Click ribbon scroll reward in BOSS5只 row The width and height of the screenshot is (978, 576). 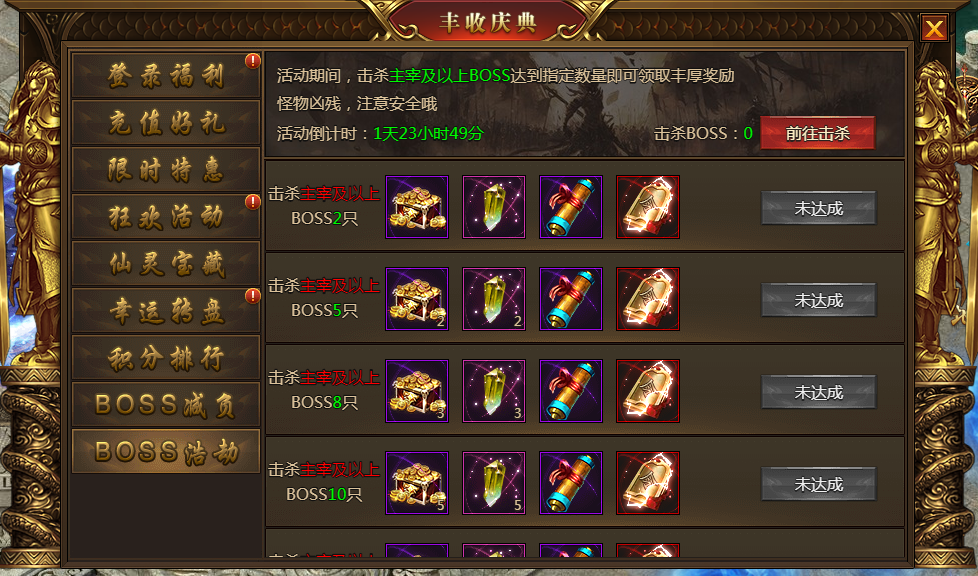pos(571,299)
